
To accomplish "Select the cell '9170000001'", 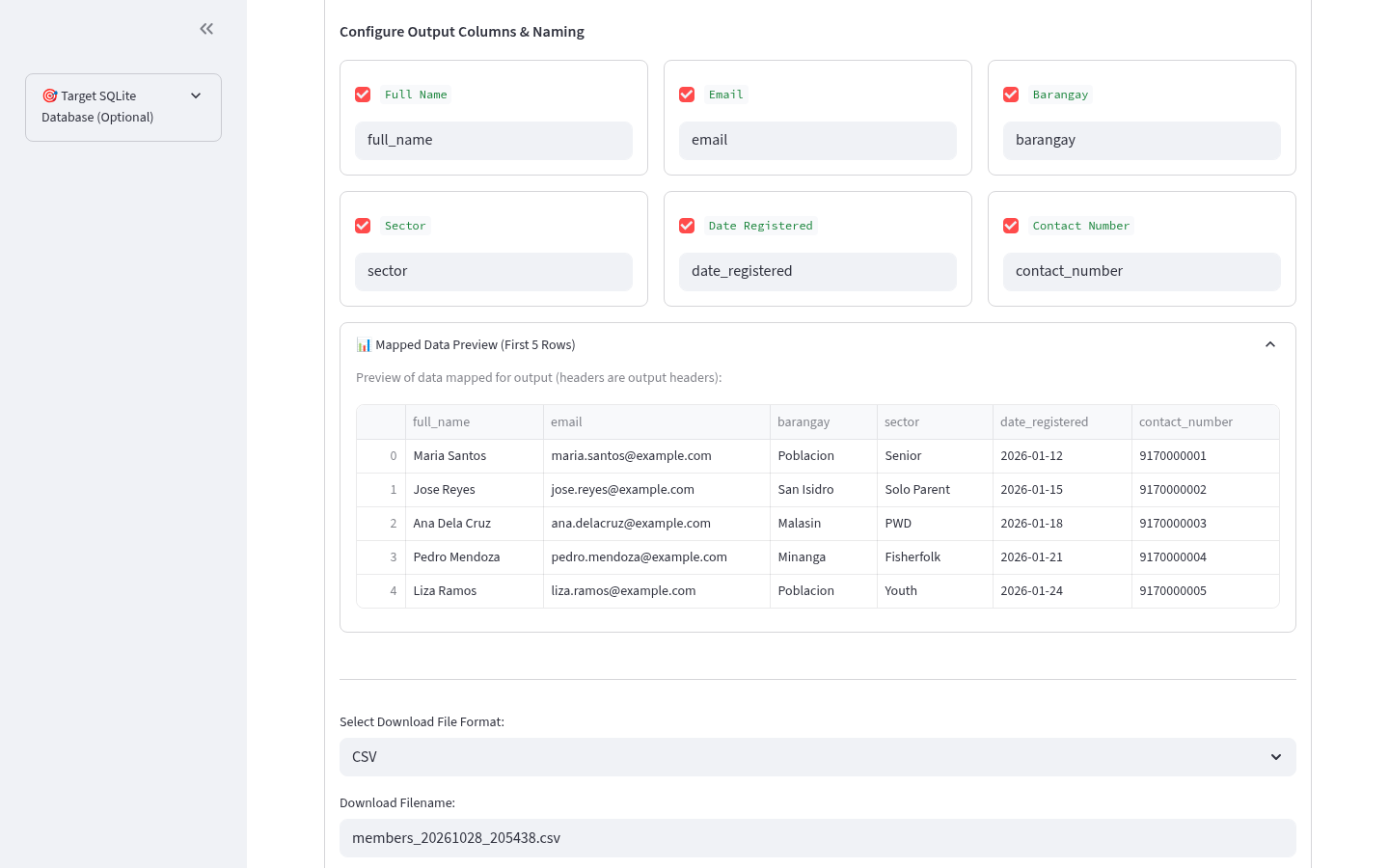I will coord(1206,456).
